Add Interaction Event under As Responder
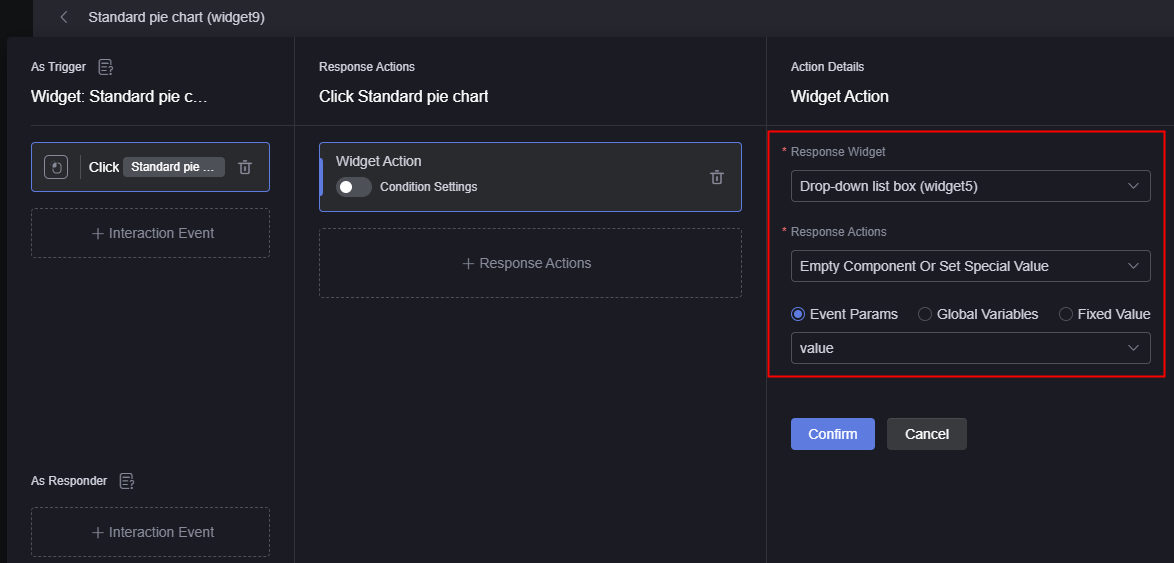This screenshot has height=563, width=1174. pos(150,532)
